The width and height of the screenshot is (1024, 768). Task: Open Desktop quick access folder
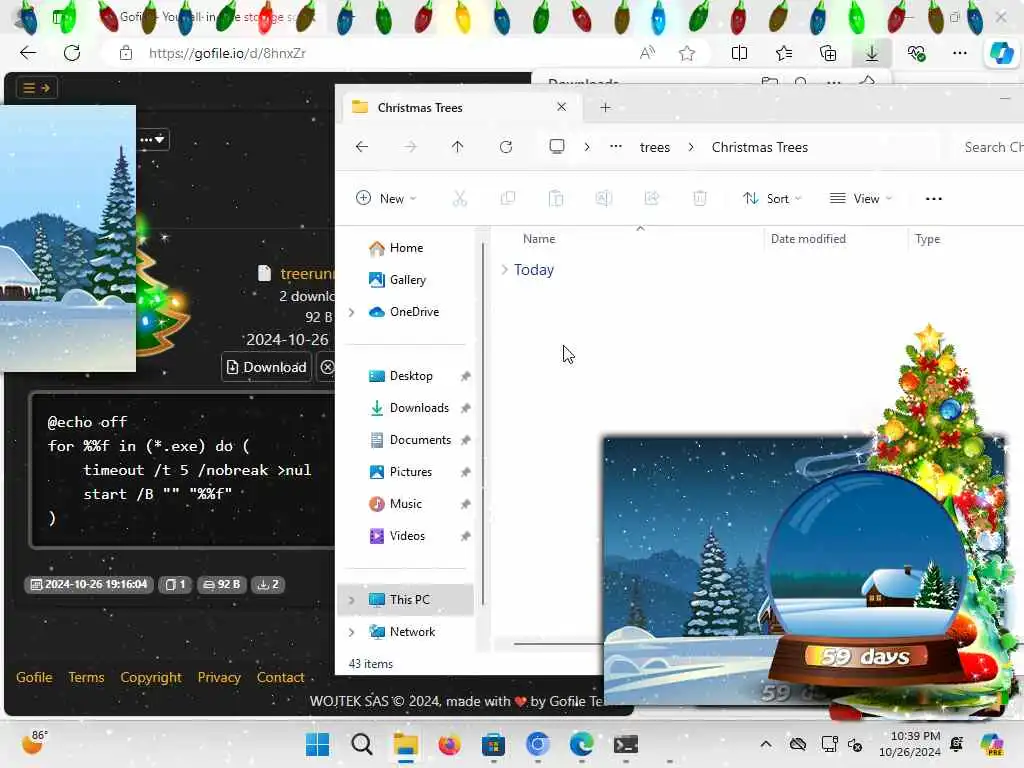(409, 376)
